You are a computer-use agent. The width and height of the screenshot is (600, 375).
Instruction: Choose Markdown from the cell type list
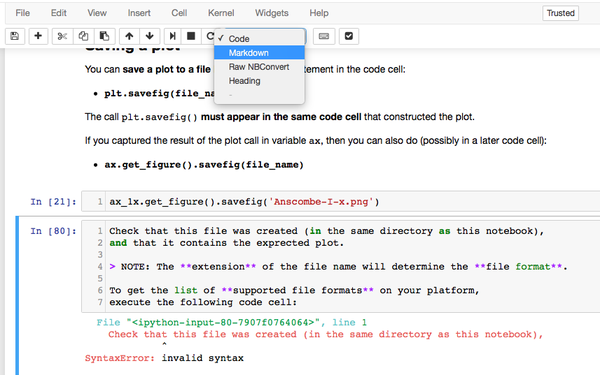(x=259, y=53)
